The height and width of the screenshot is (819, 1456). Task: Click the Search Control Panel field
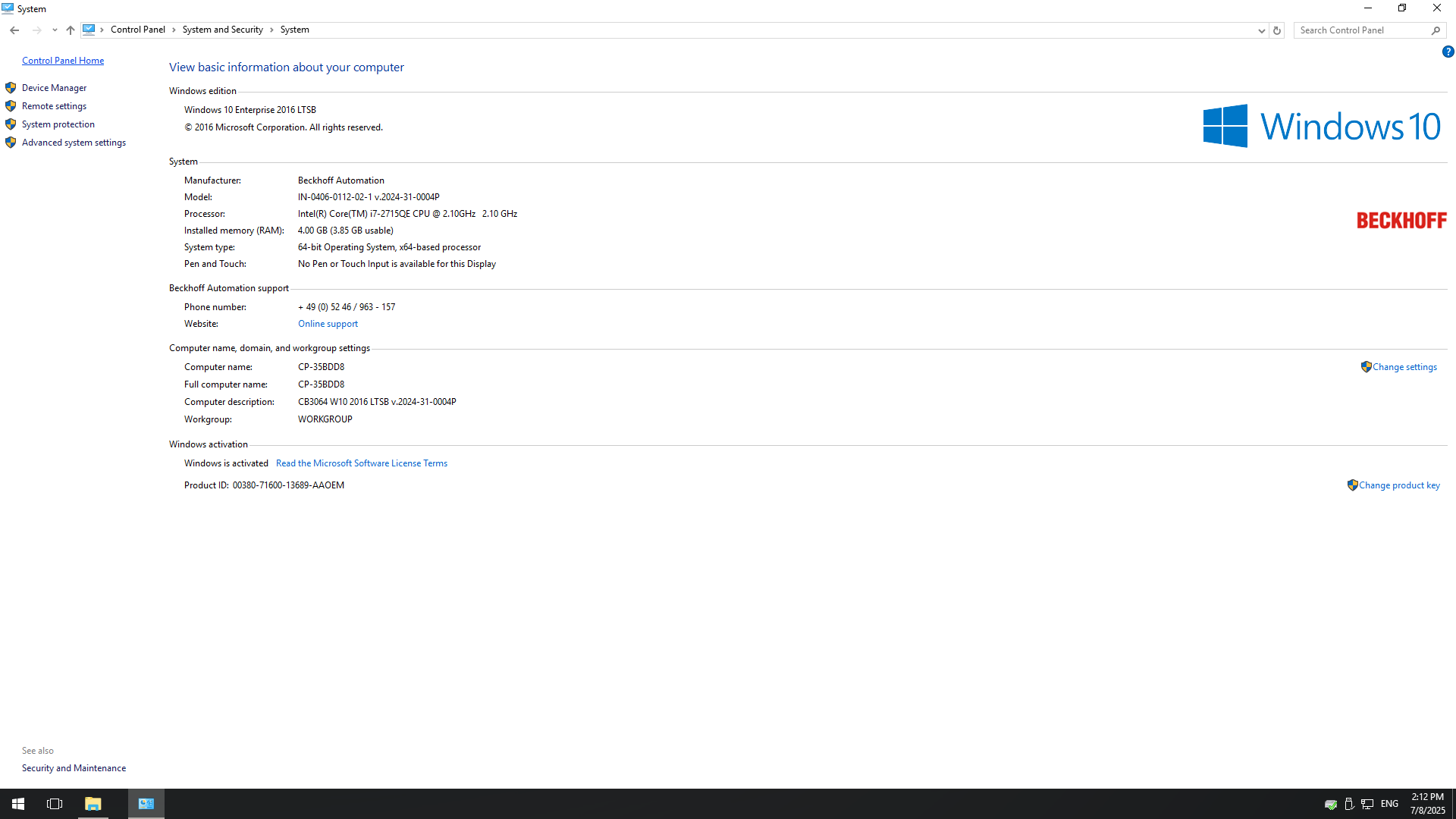[x=1361, y=30]
